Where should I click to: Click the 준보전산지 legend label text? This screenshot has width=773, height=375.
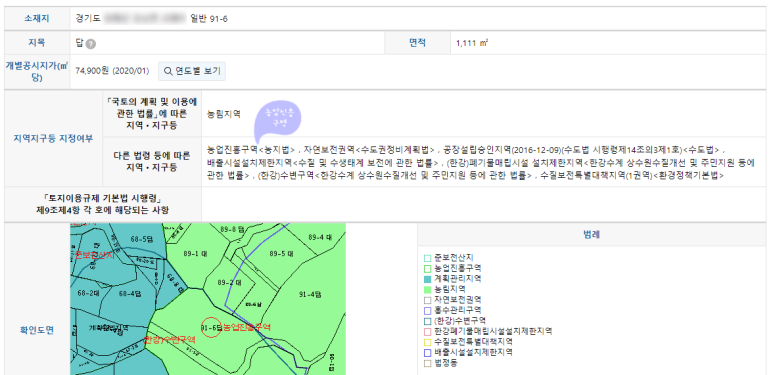454,258
